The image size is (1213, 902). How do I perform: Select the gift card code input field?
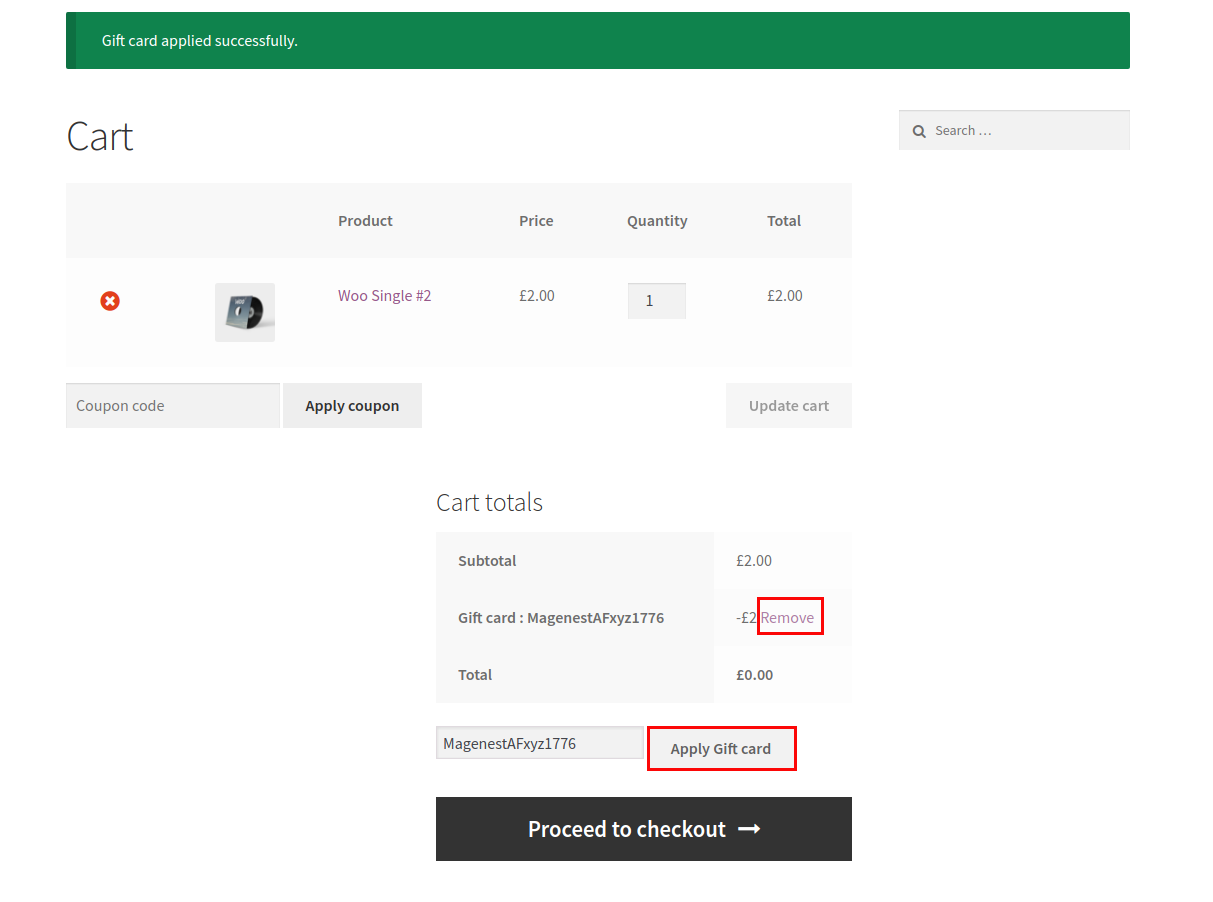[539, 743]
